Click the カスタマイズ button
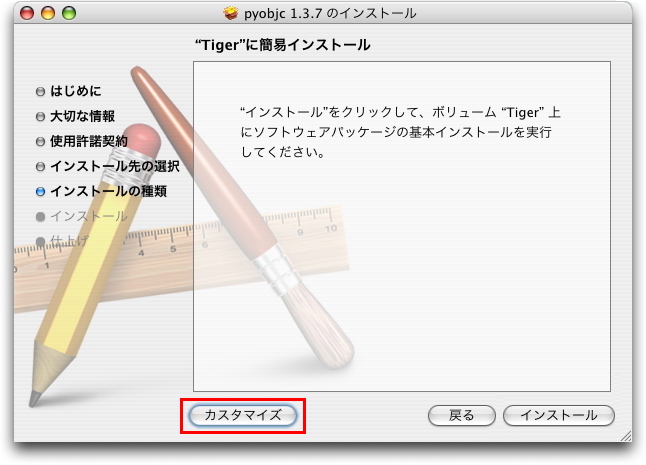This screenshot has height=465, width=646. point(243,415)
